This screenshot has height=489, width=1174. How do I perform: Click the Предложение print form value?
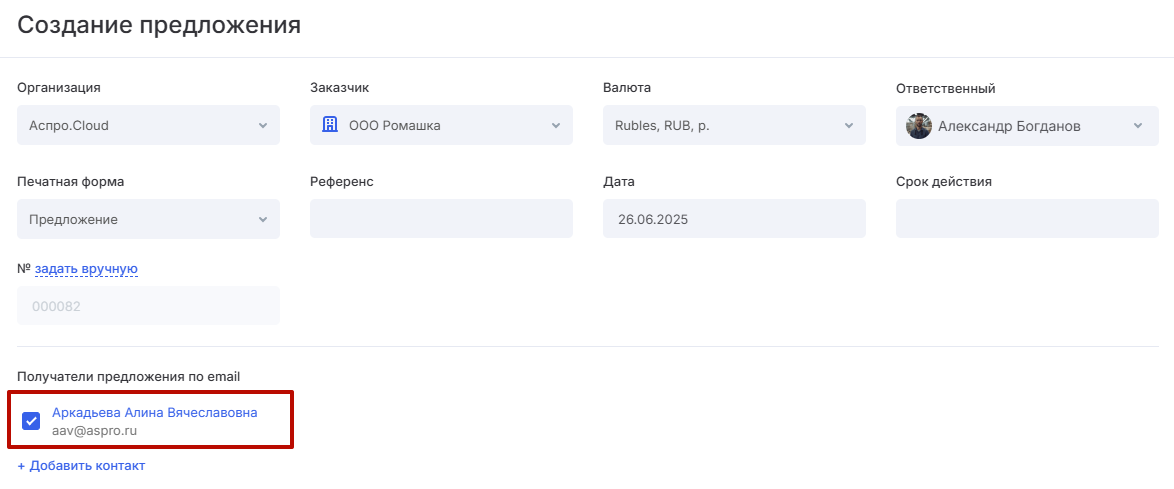point(73,220)
